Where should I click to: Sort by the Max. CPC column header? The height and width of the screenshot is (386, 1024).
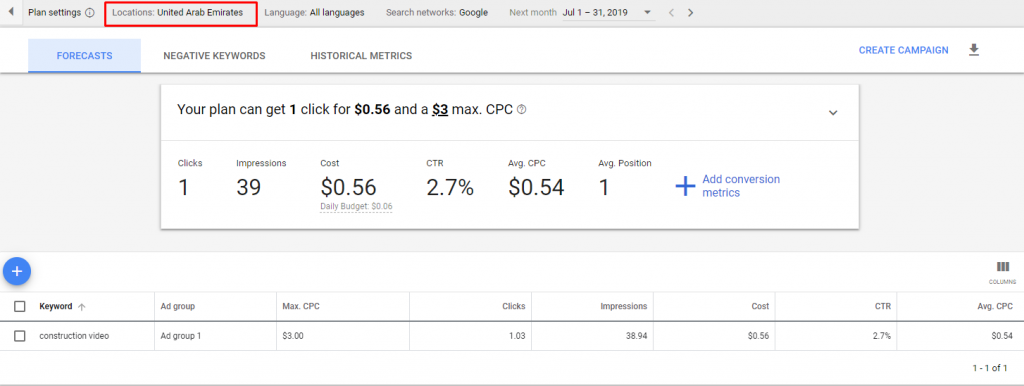(300, 306)
